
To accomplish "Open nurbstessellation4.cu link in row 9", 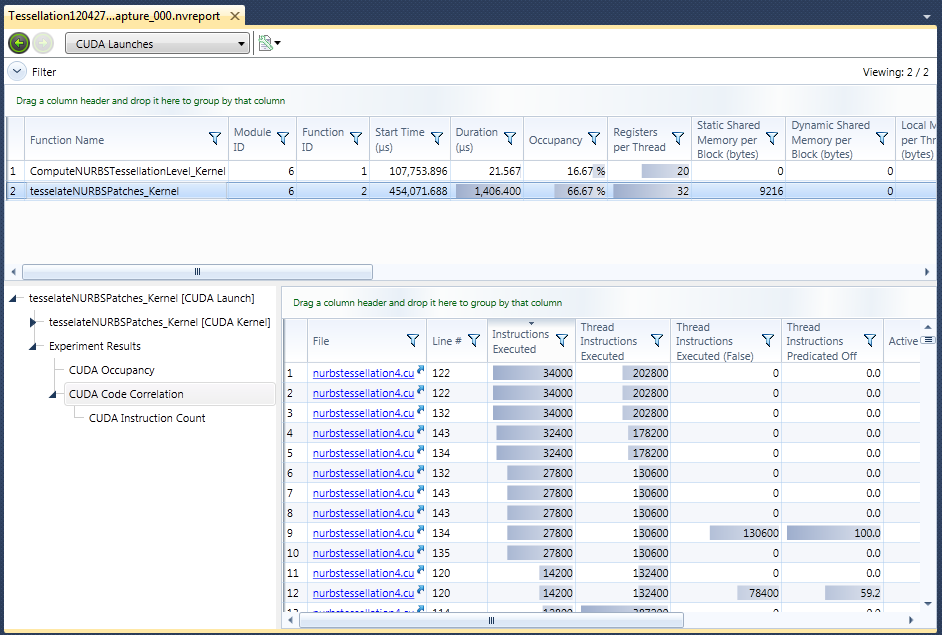I will click(362, 533).
